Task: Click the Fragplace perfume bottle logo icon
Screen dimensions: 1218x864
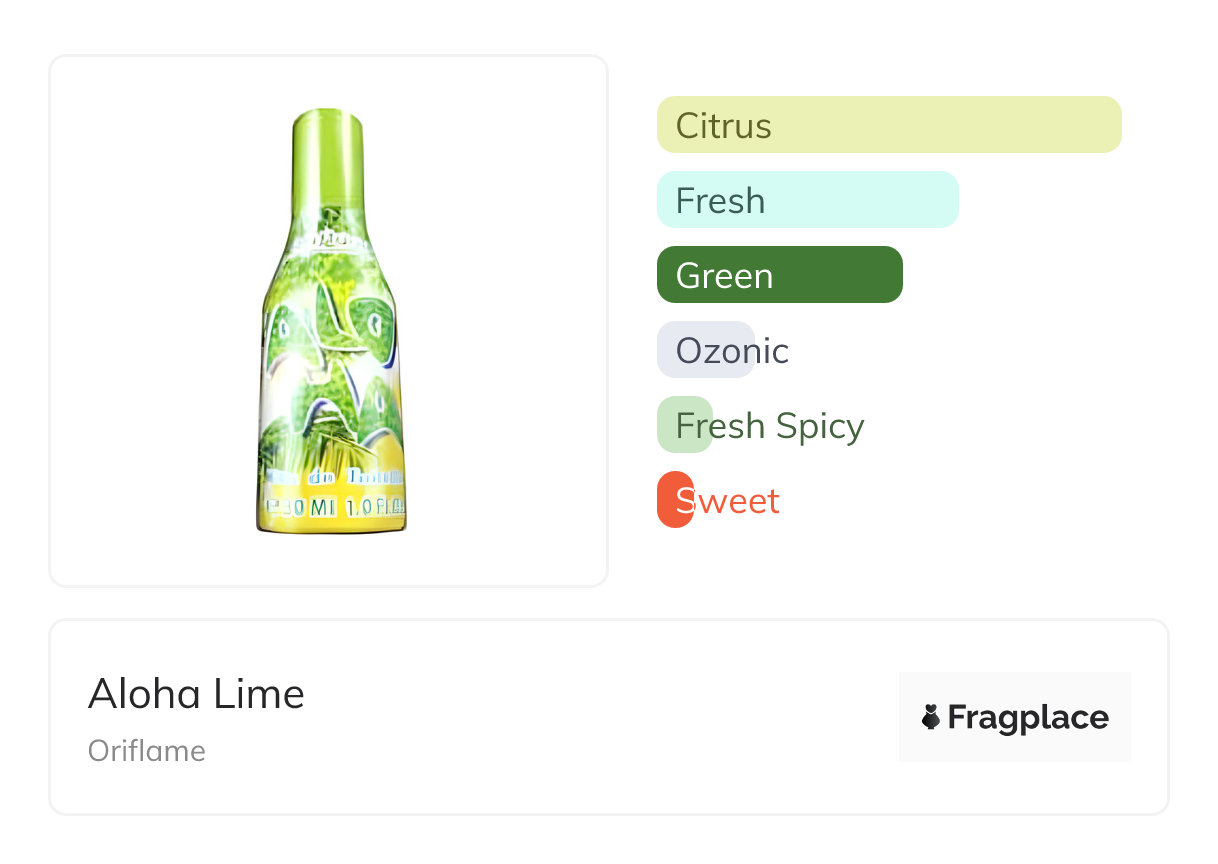Action: (x=931, y=717)
